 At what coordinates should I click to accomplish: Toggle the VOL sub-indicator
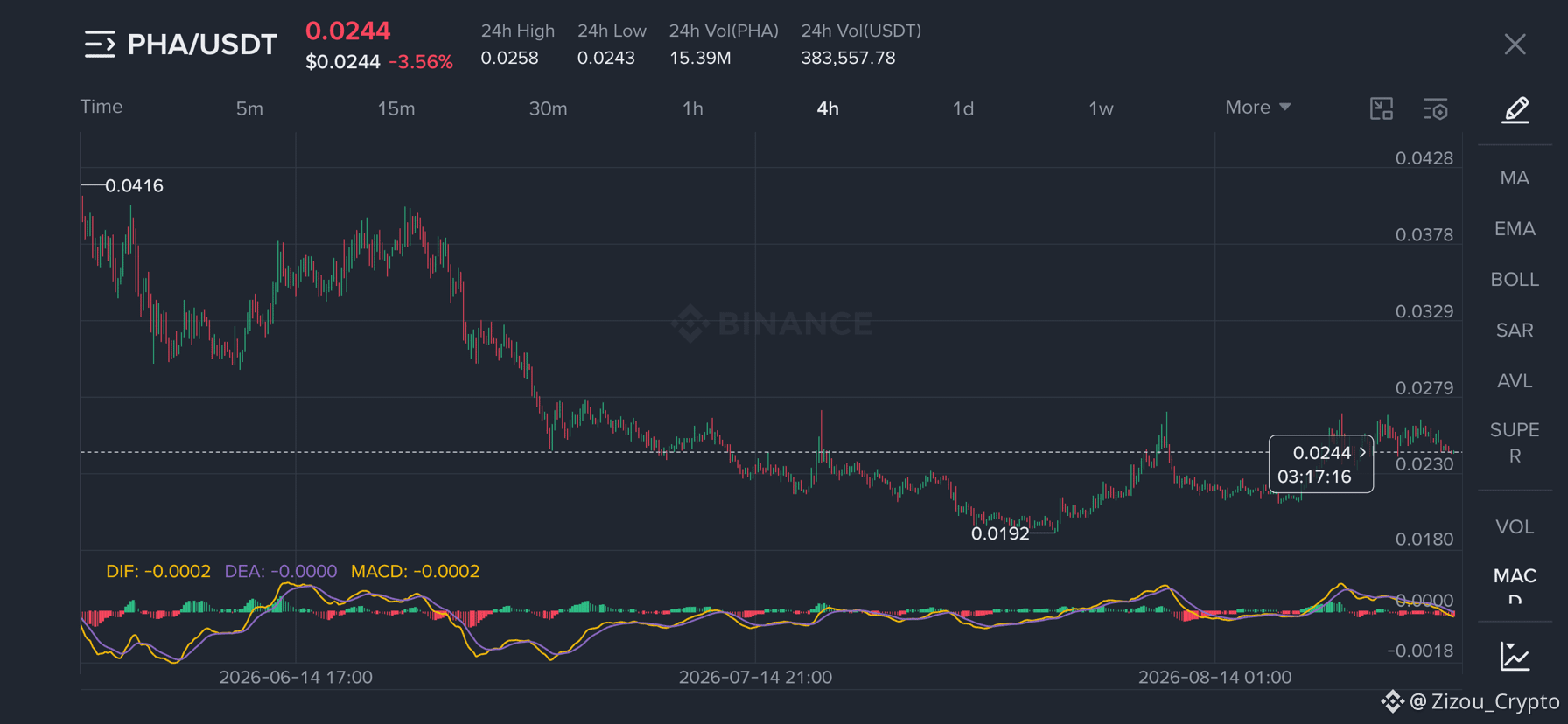point(1515,527)
